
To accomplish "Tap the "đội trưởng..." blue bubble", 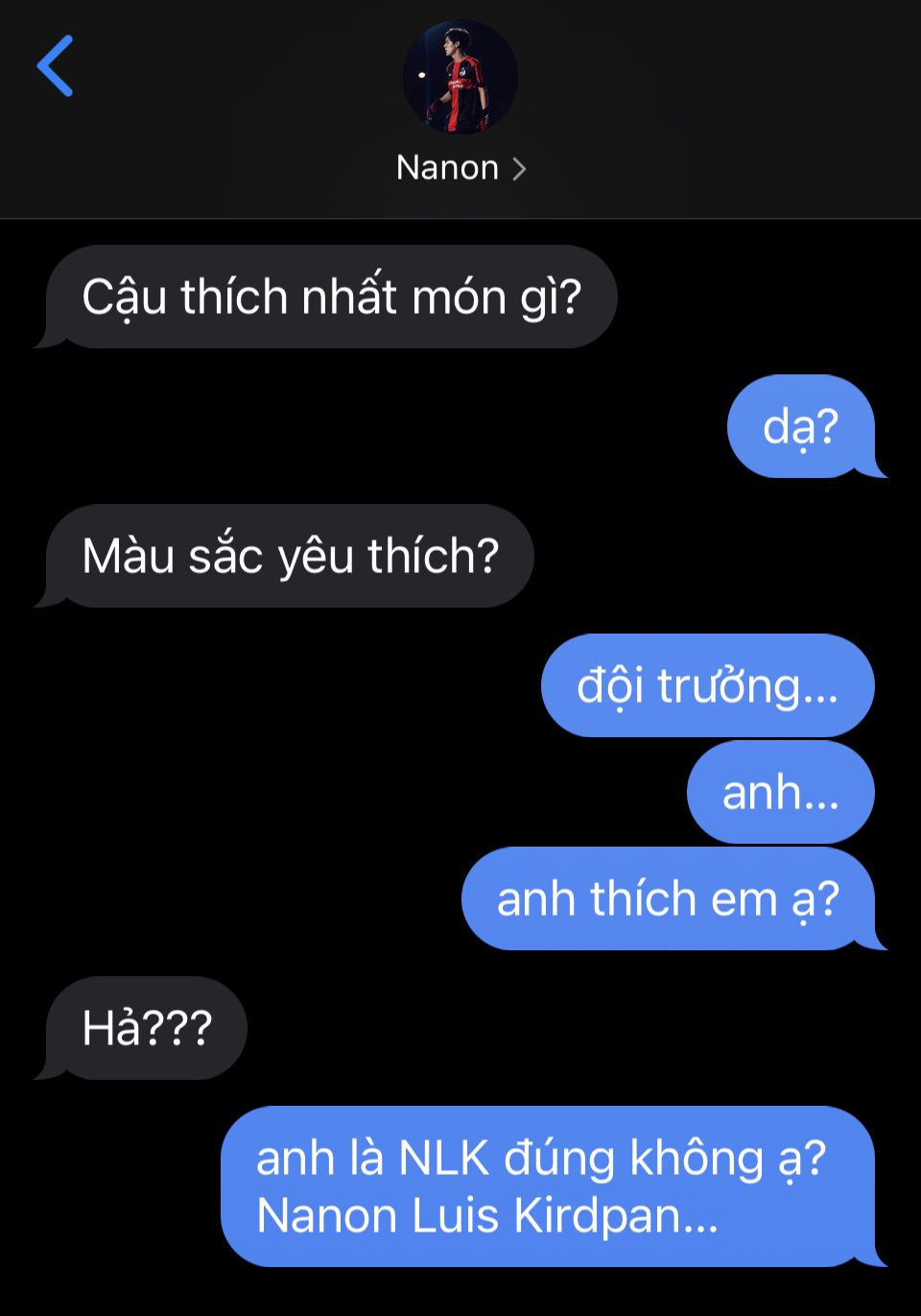I will (x=708, y=685).
